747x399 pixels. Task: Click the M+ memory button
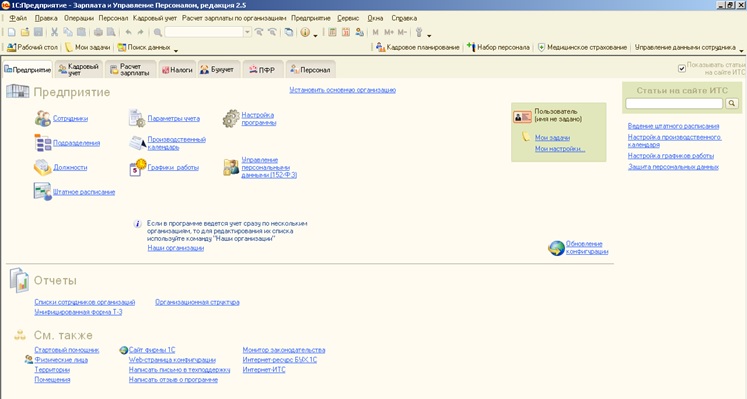coord(389,32)
